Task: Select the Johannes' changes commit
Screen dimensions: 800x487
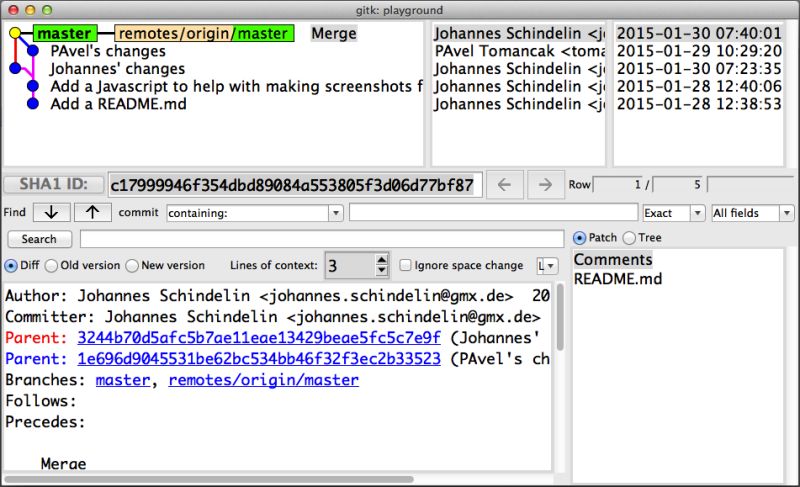Action: tap(117, 68)
